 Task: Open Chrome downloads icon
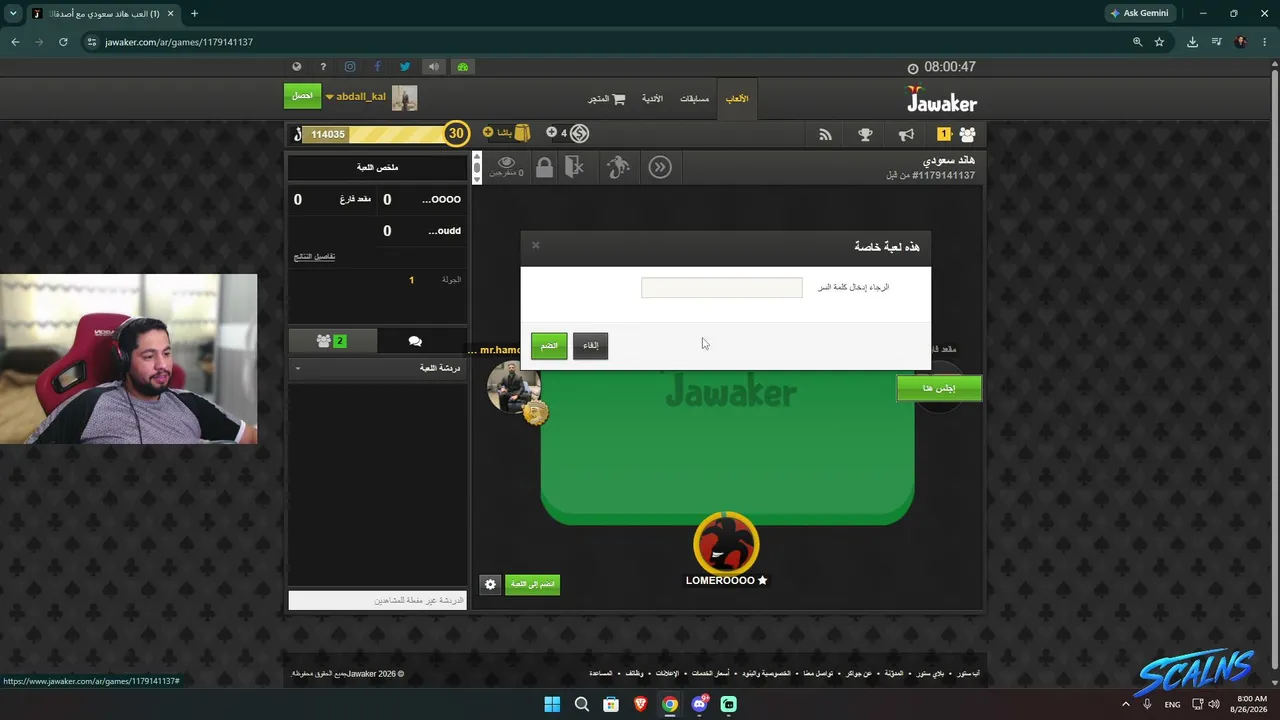click(1192, 42)
